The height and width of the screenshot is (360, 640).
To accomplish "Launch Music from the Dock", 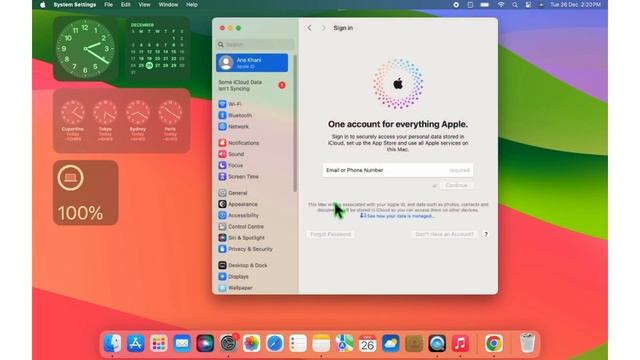I will coord(460,343).
